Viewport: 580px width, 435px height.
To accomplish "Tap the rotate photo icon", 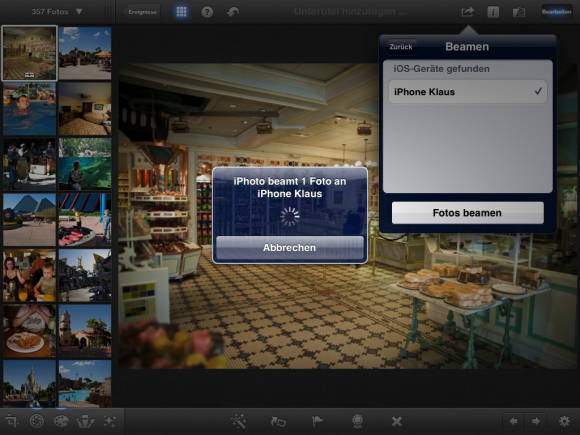I will 278,421.
